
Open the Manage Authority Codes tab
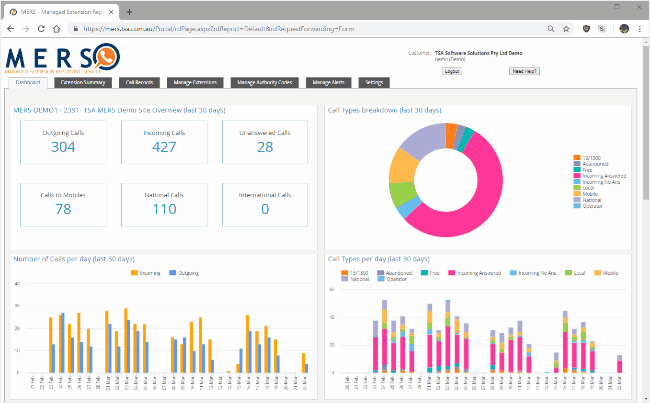tap(264, 83)
